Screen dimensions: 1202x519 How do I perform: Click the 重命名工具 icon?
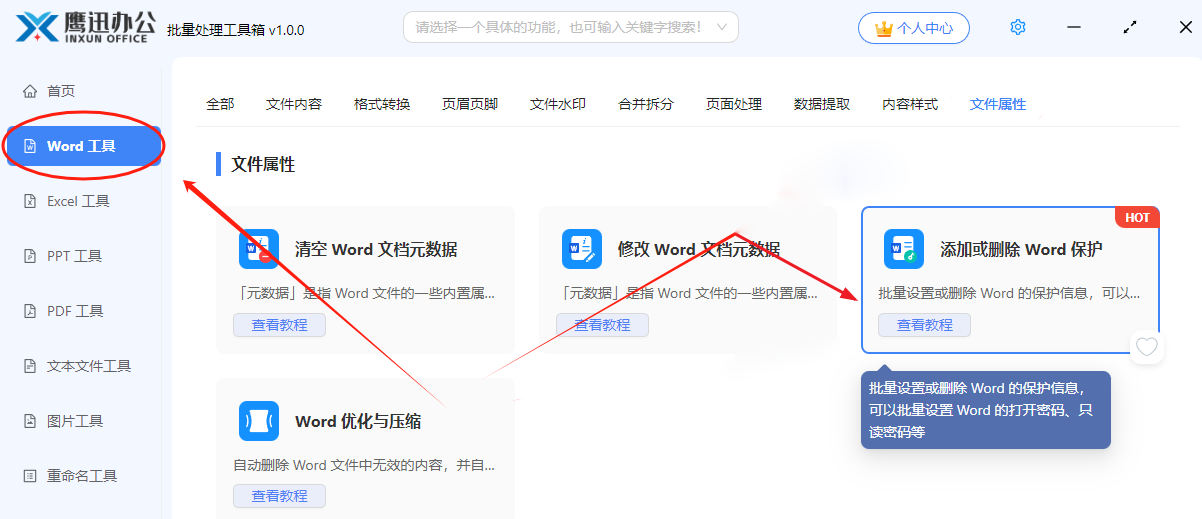pyautogui.click(x=30, y=476)
